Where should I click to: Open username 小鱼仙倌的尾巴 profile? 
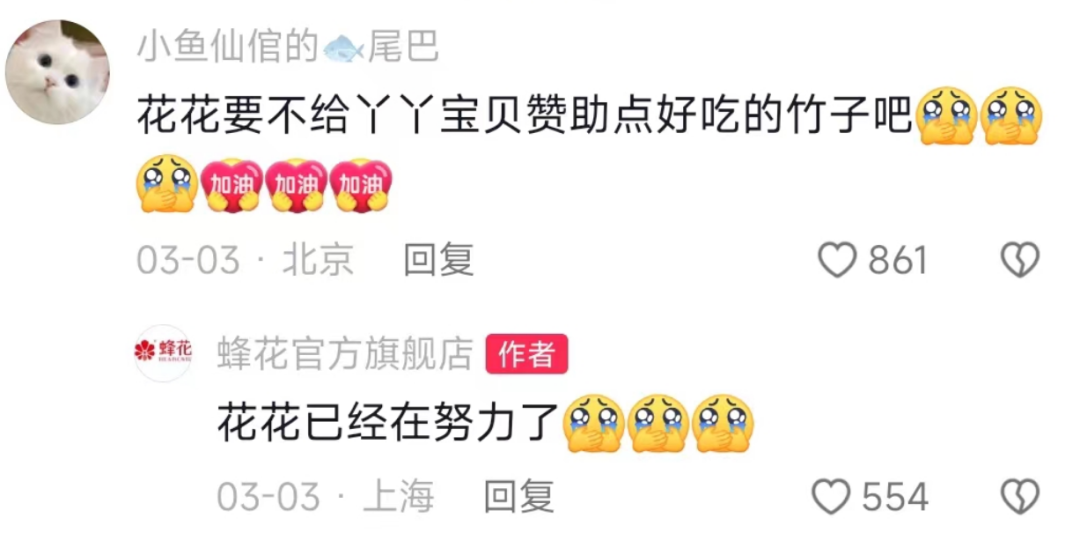pyautogui.click(x=288, y=50)
